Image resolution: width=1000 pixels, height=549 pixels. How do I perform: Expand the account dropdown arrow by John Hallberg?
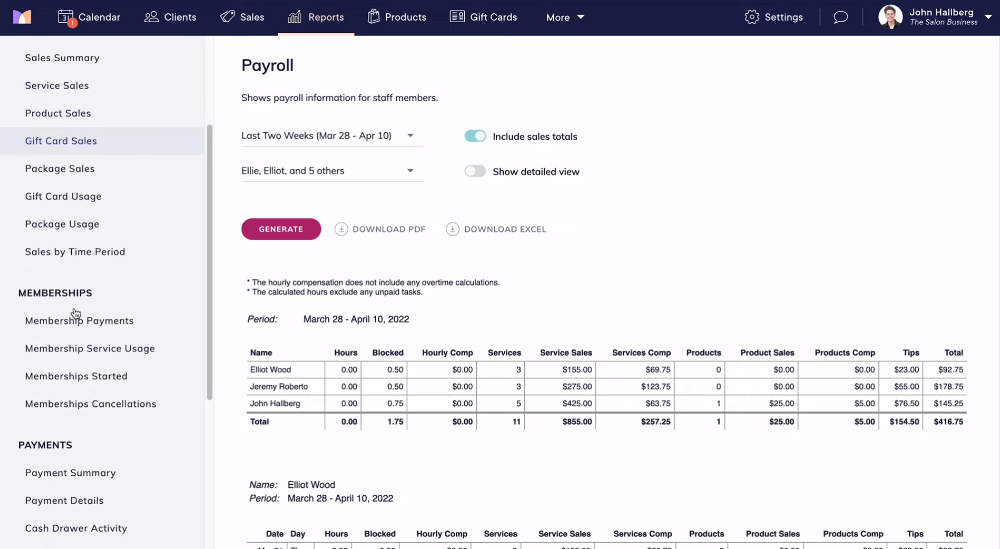click(x=988, y=17)
